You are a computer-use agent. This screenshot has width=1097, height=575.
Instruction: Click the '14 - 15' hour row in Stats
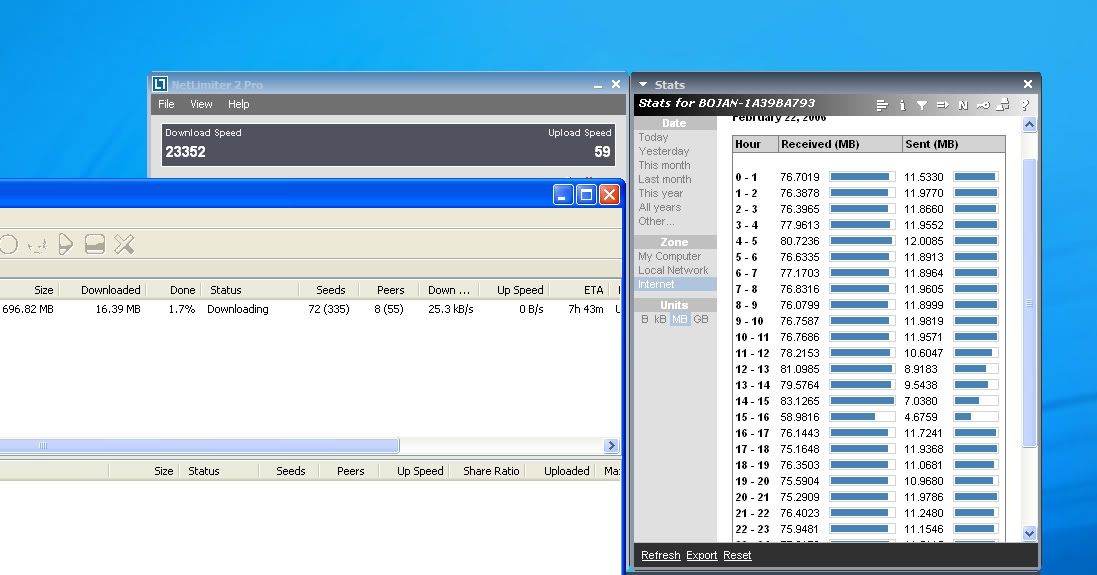(868, 401)
